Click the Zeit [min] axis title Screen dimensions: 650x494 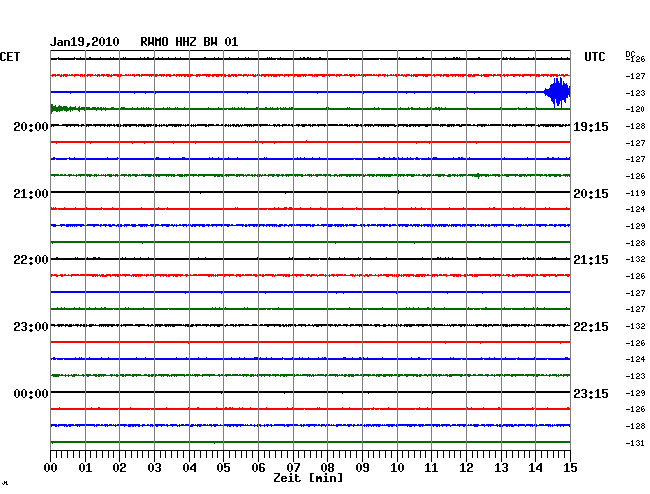click(308, 478)
